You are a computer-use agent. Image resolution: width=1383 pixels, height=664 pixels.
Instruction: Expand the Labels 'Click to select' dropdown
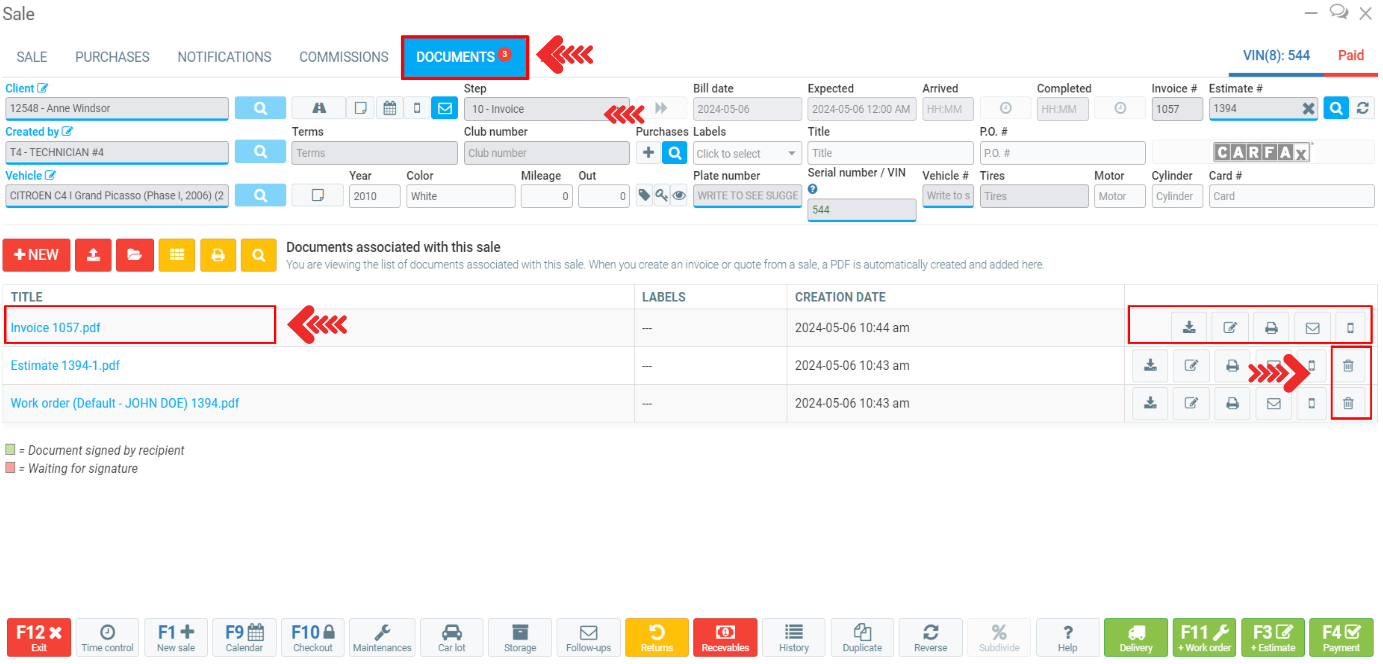(x=748, y=153)
